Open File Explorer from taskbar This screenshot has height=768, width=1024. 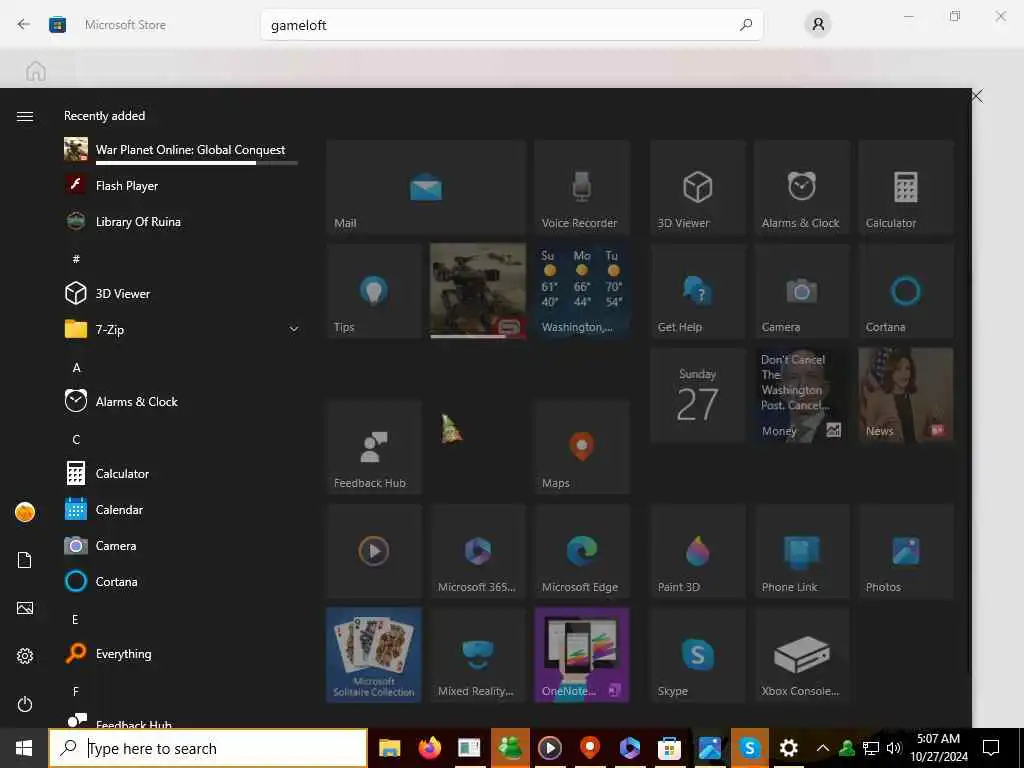pos(390,748)
